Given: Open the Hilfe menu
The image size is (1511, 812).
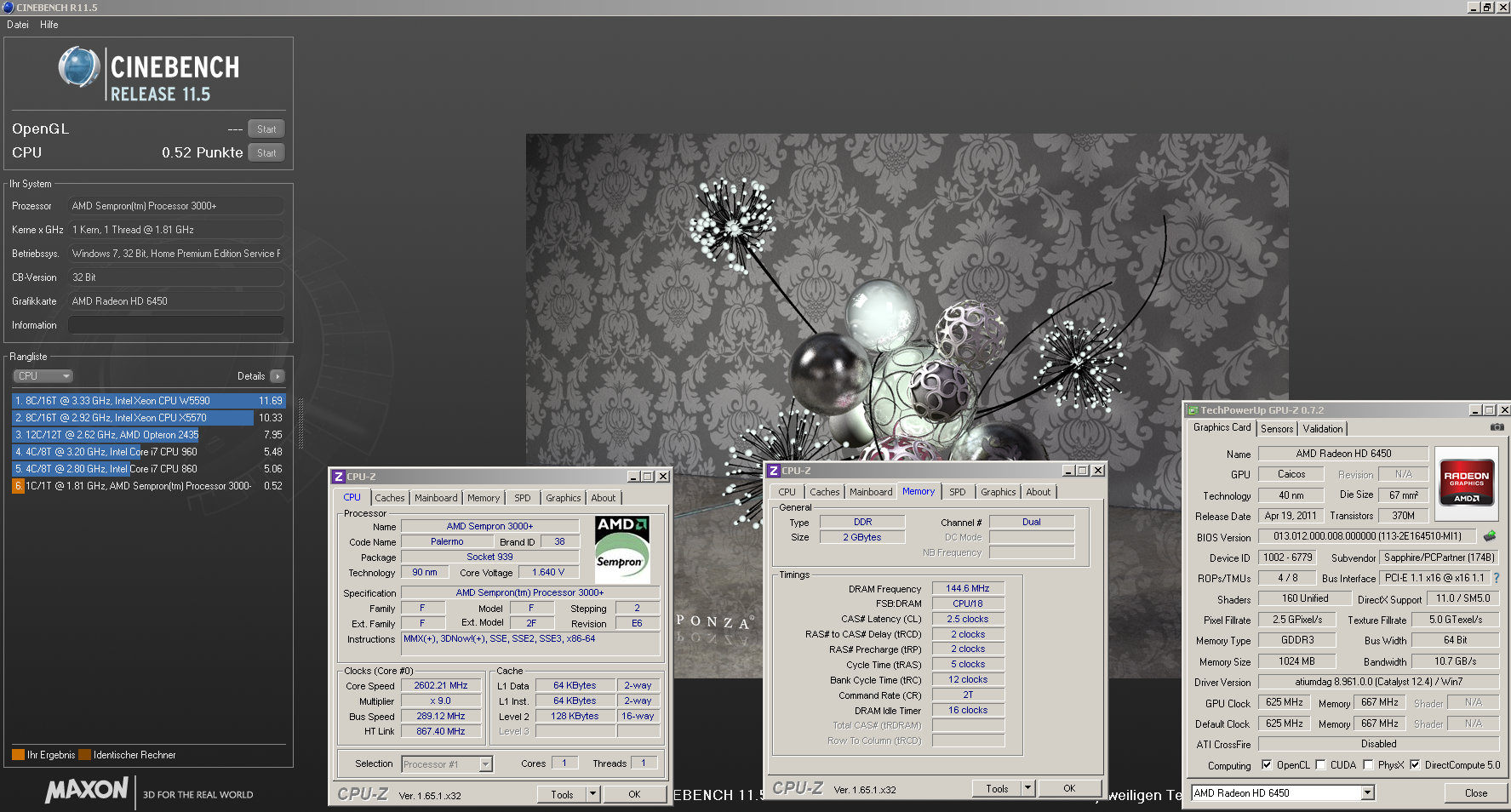Looking at the screenshot, I should click(49, 25).
